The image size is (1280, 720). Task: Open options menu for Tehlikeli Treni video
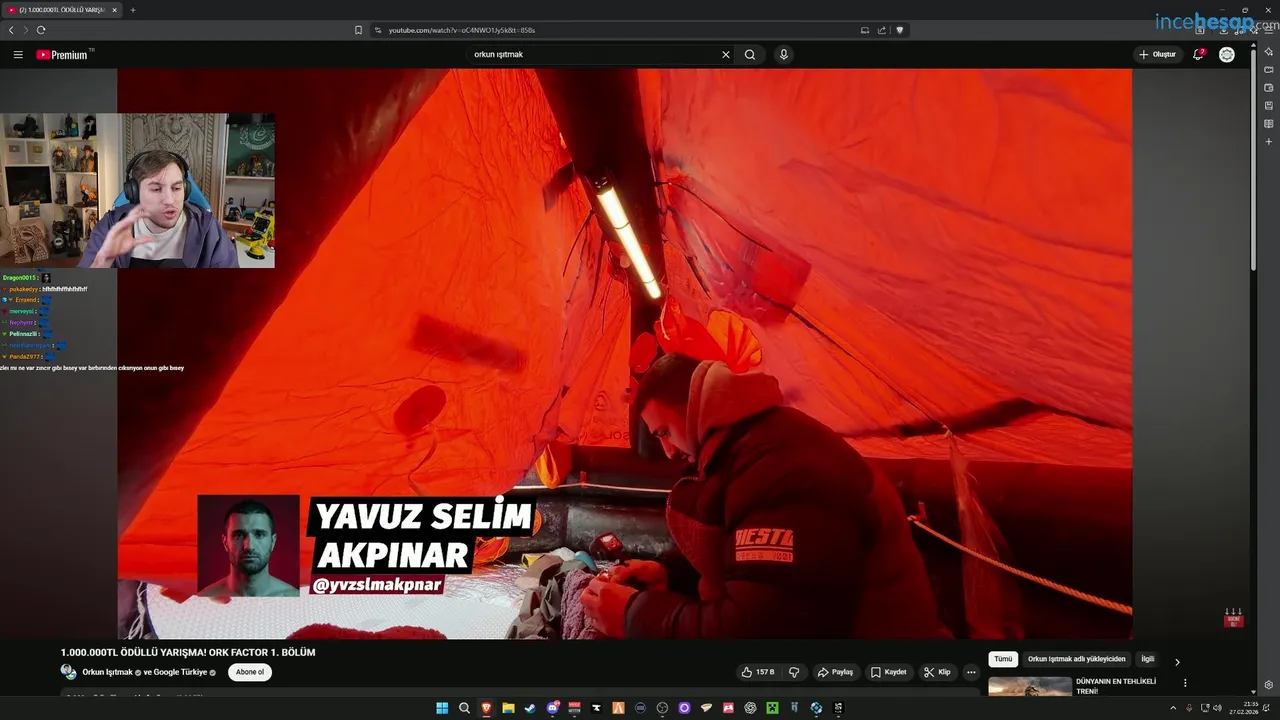(1185, 683)
